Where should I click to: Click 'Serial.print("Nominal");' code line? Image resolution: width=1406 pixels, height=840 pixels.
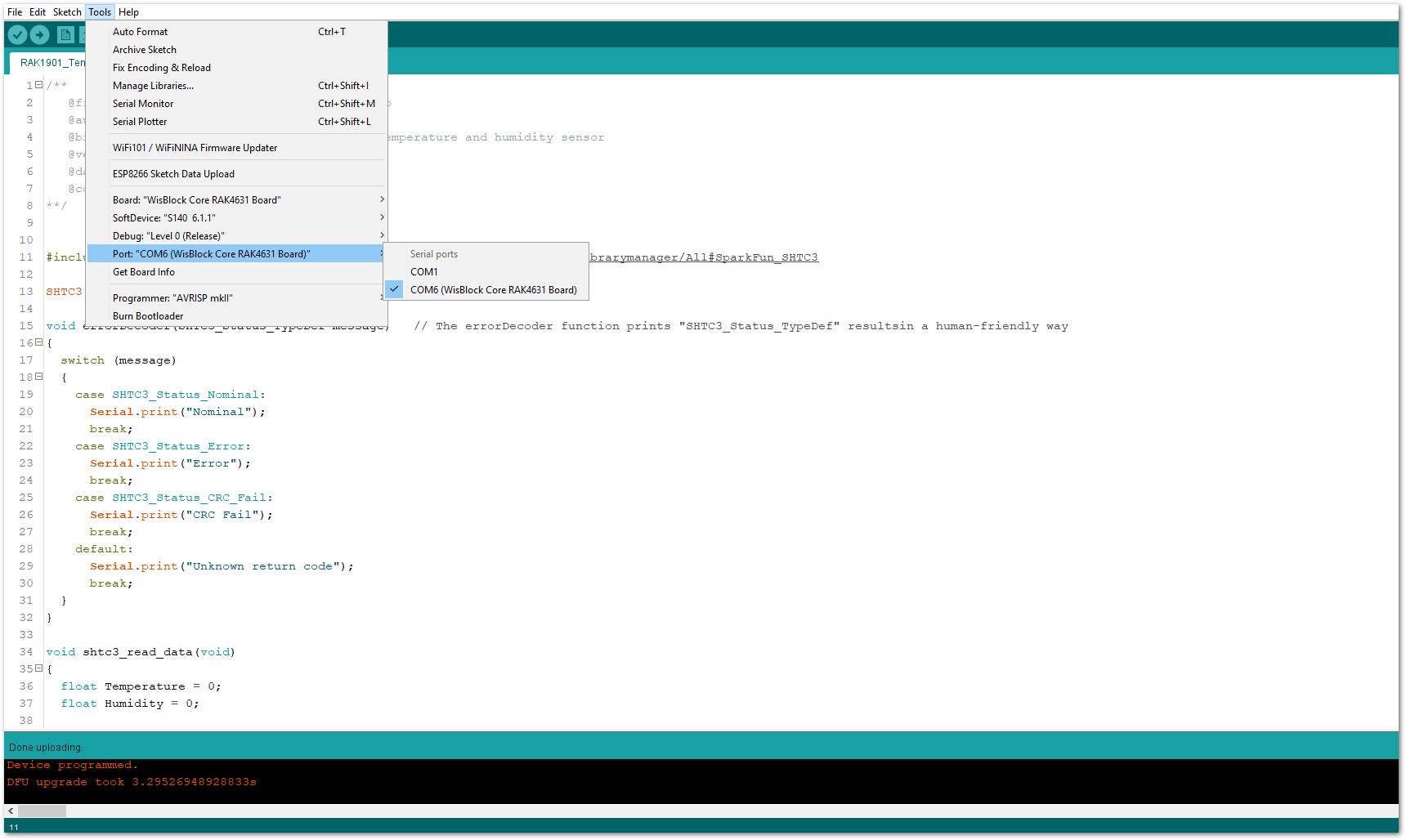click(177, 412)
